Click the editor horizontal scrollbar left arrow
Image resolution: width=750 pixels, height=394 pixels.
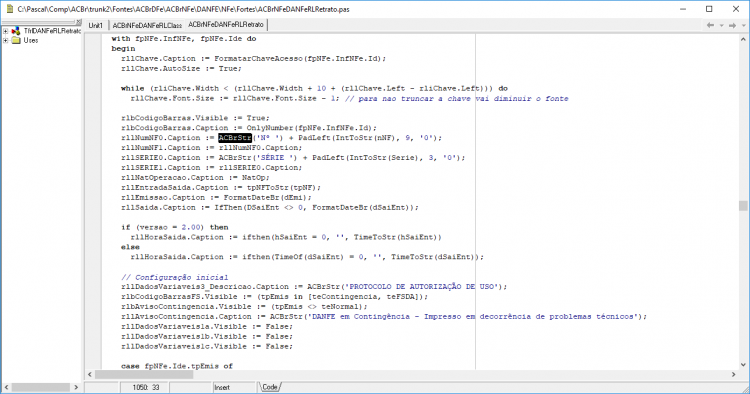[90, 374]
